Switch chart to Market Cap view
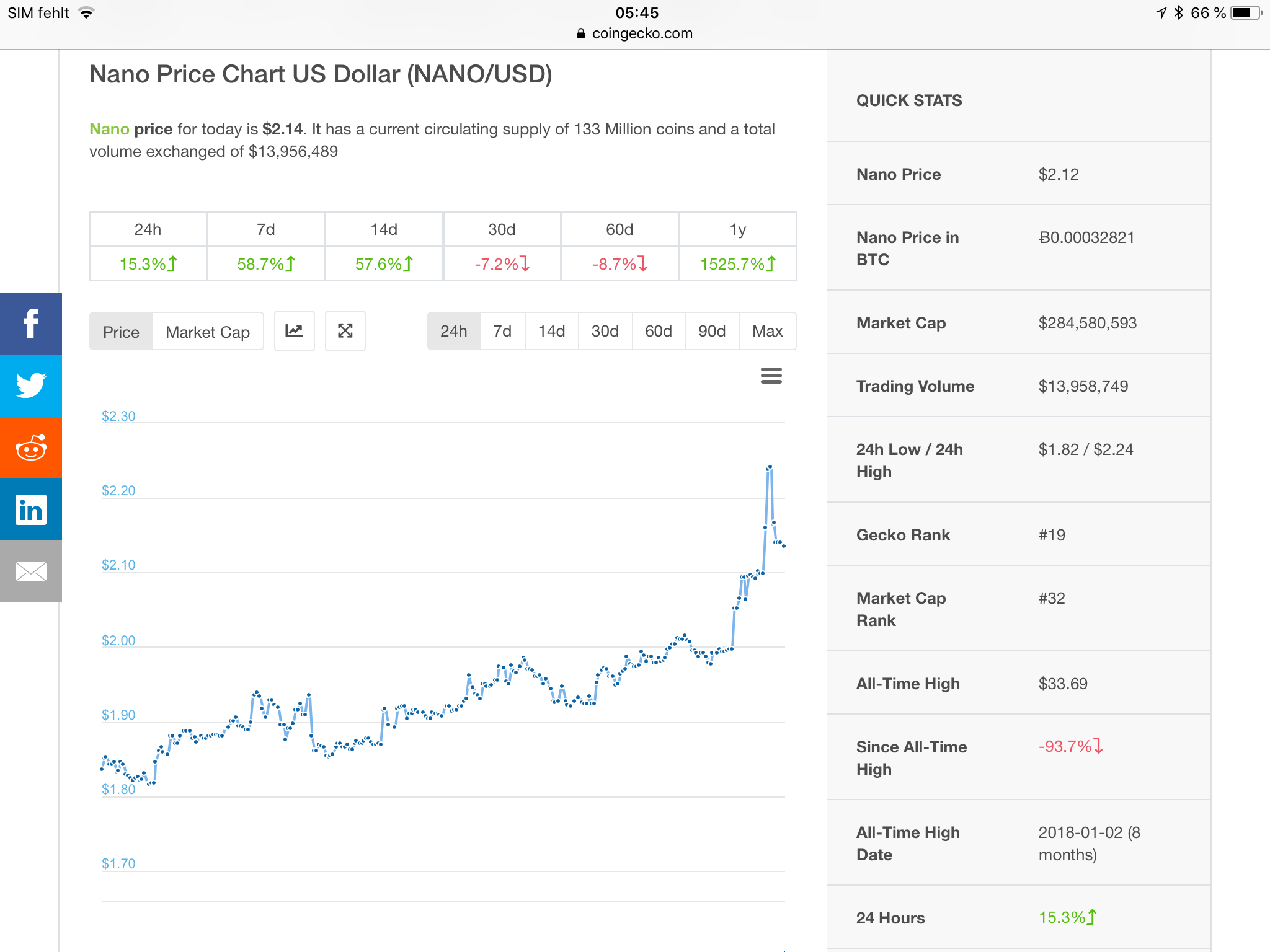Image resolution: width=1270 pixels, height=952 pixels. tap(208, 332)
